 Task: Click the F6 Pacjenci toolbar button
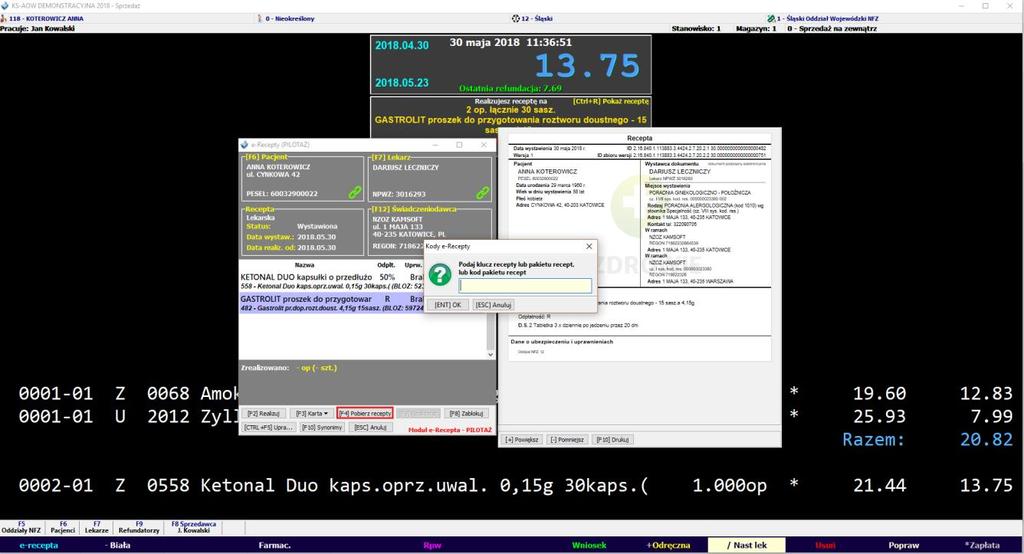tap(63, 527)
